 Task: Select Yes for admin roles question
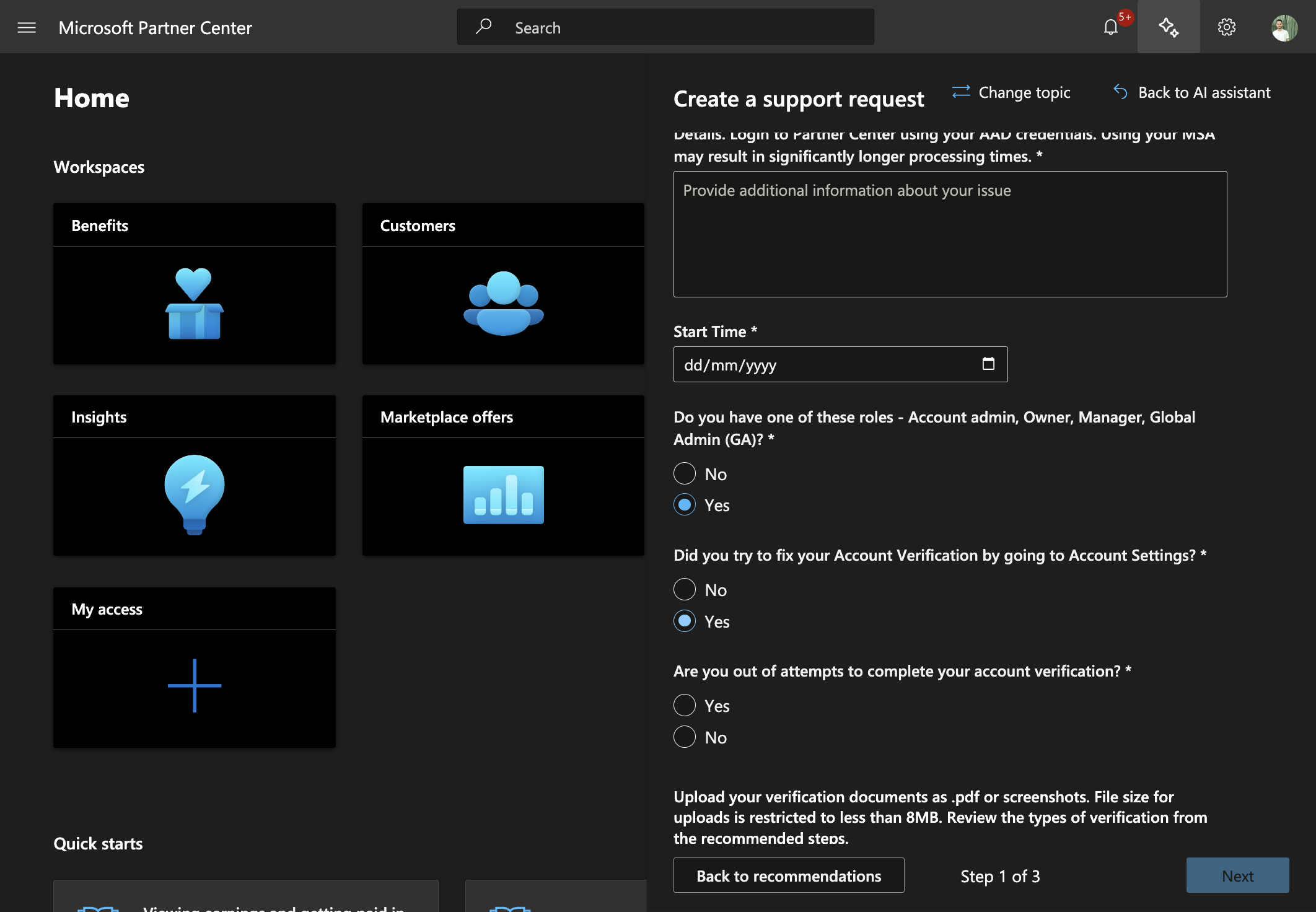tap(685, 505)
